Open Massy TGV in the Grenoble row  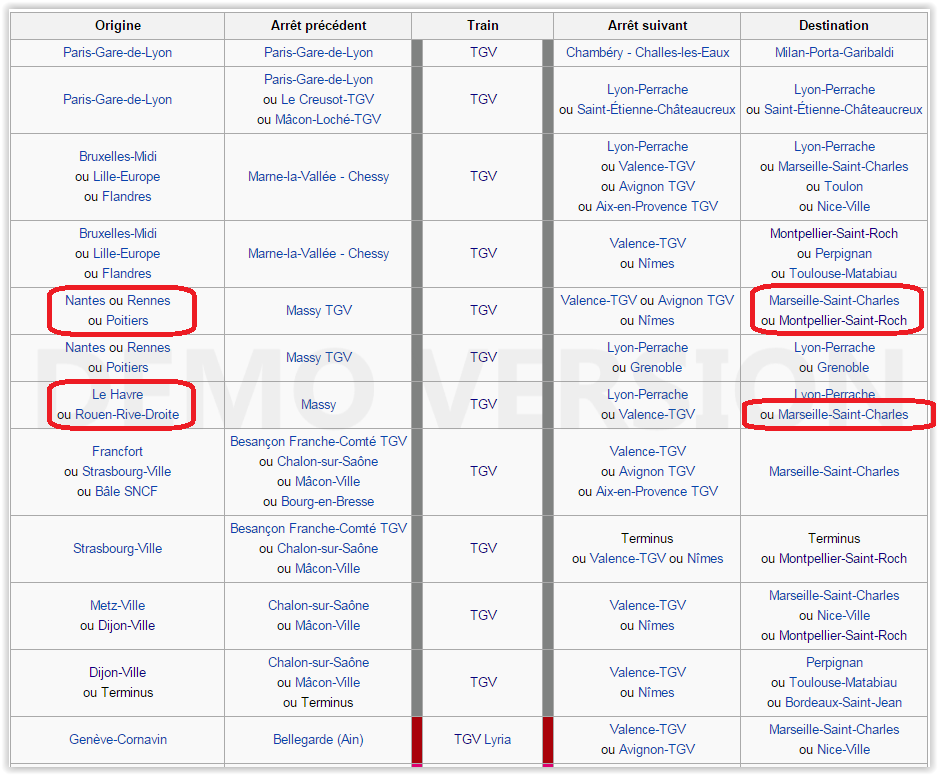coord(318,358)
